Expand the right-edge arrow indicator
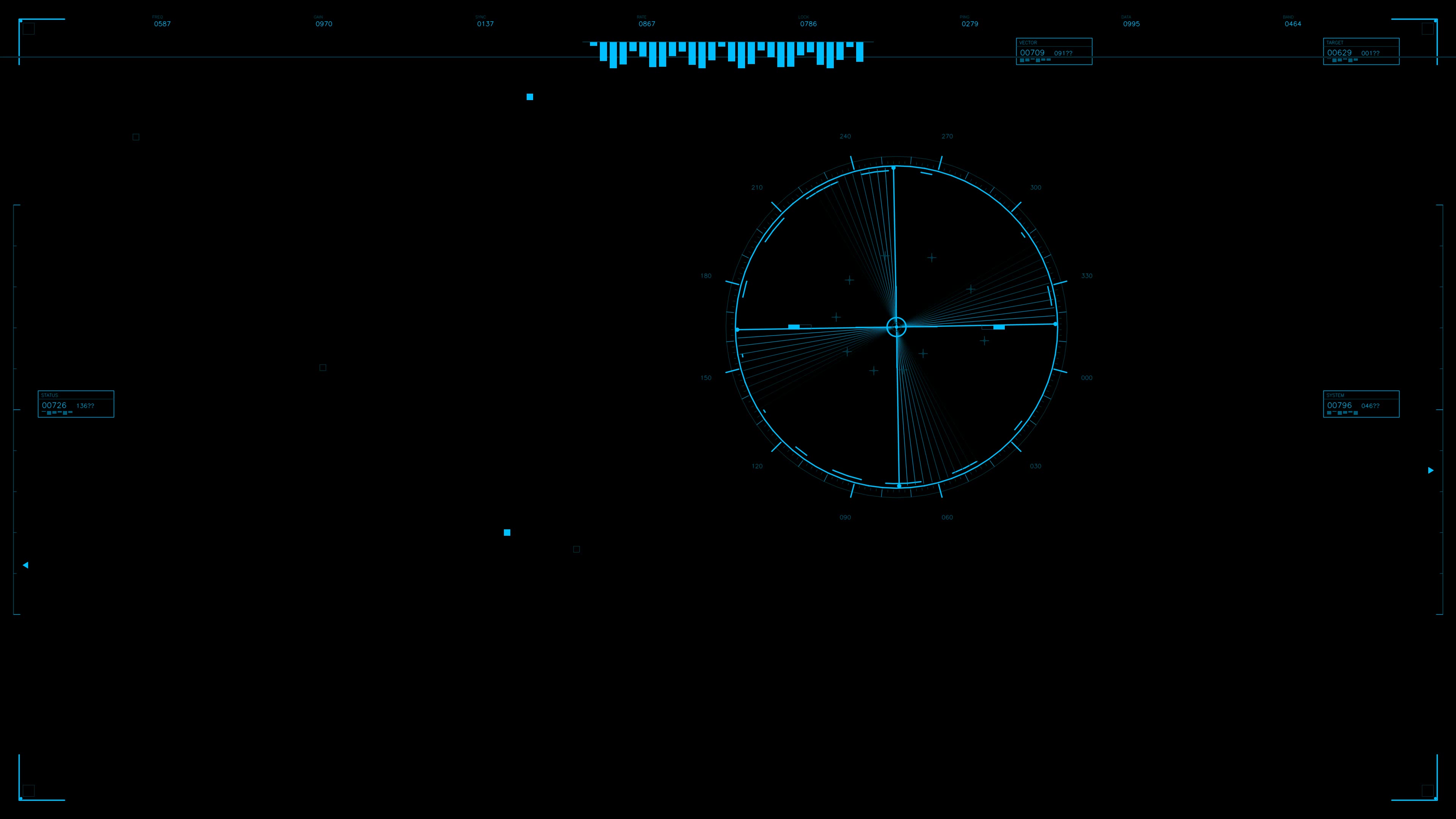Viewport: 1456px width, 819px height. [1431, 470]
